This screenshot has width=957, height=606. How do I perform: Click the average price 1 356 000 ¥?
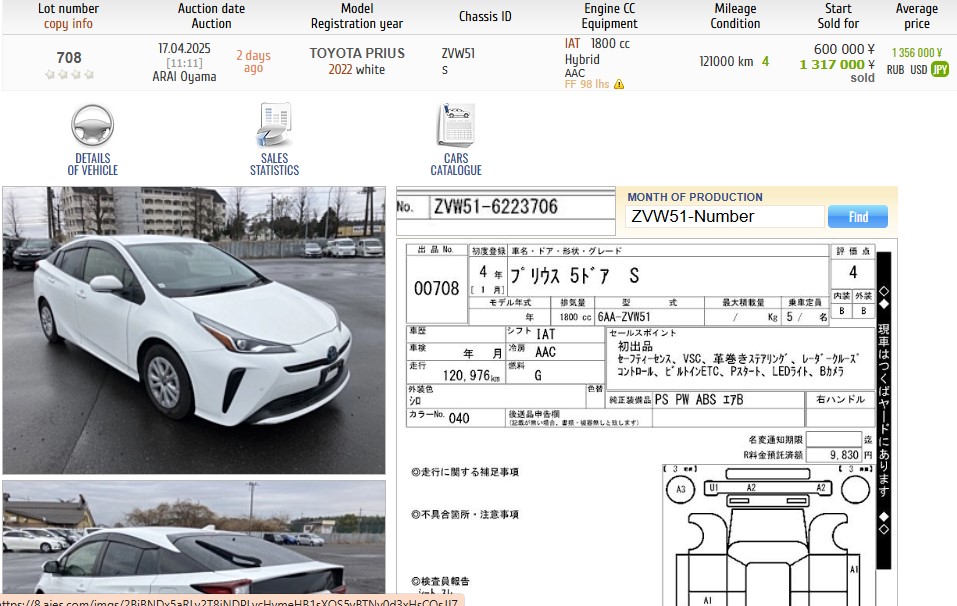917,53
